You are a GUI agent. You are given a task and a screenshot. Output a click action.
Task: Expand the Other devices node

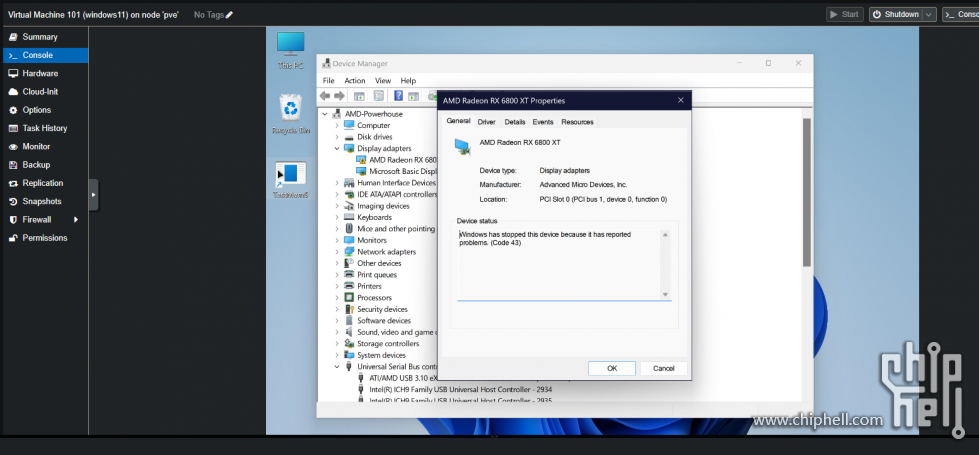coord(337,263)
